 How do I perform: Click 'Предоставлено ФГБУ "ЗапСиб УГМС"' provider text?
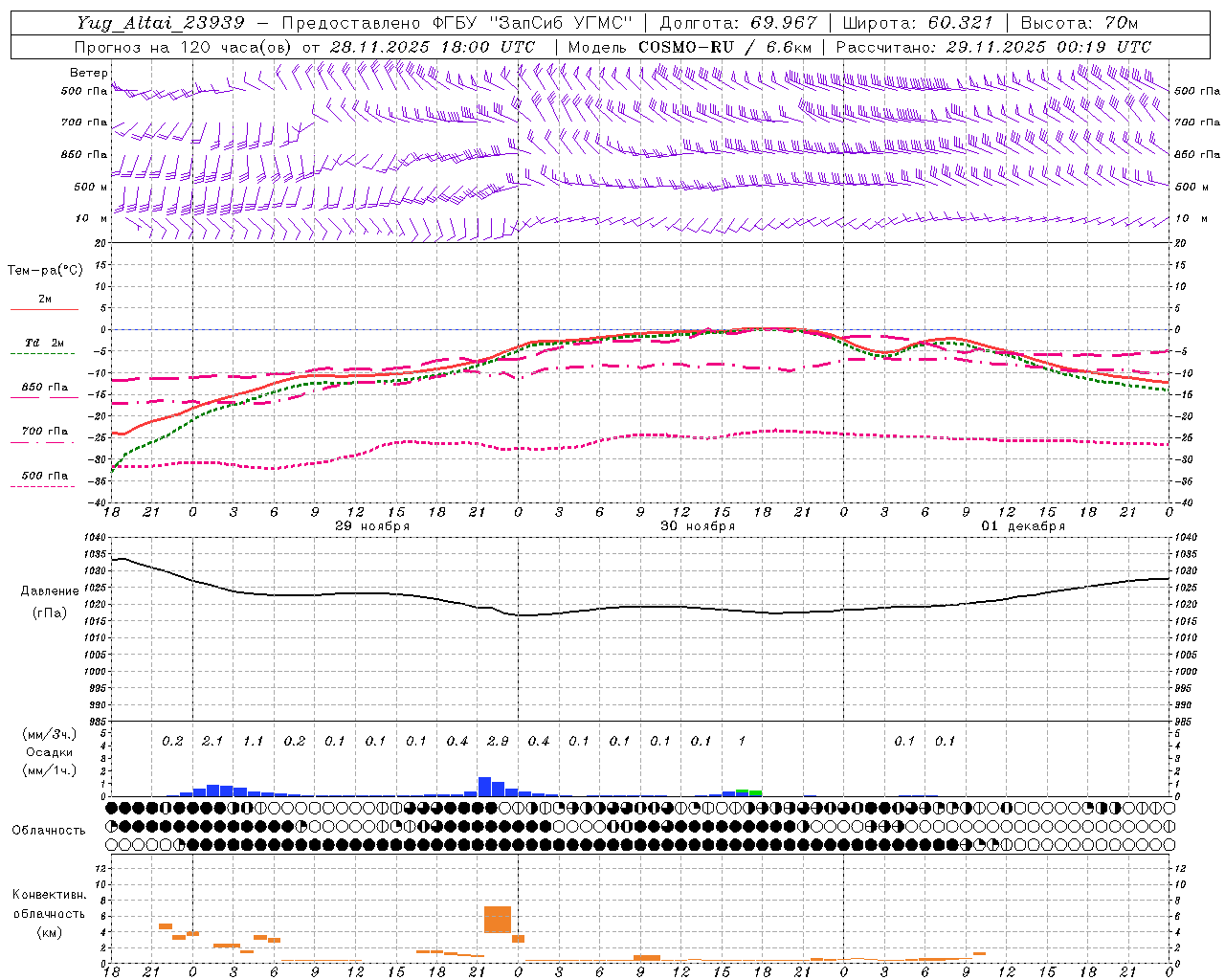pyautogui.click(x=457, y=23)
